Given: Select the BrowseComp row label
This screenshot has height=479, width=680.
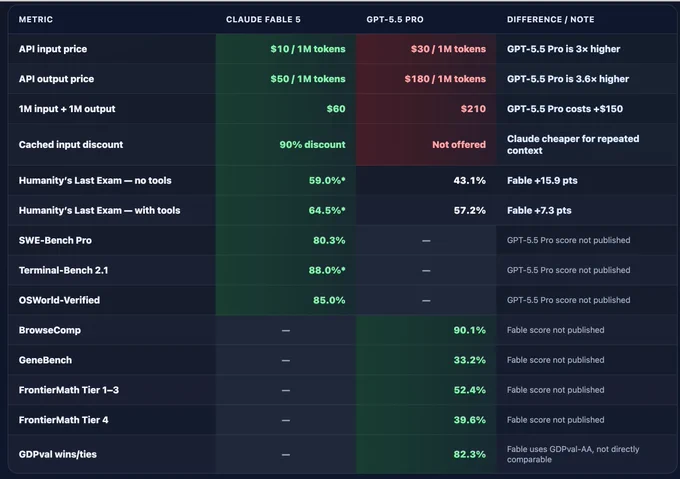Looking at the screenshot, I should click(49, 330).
